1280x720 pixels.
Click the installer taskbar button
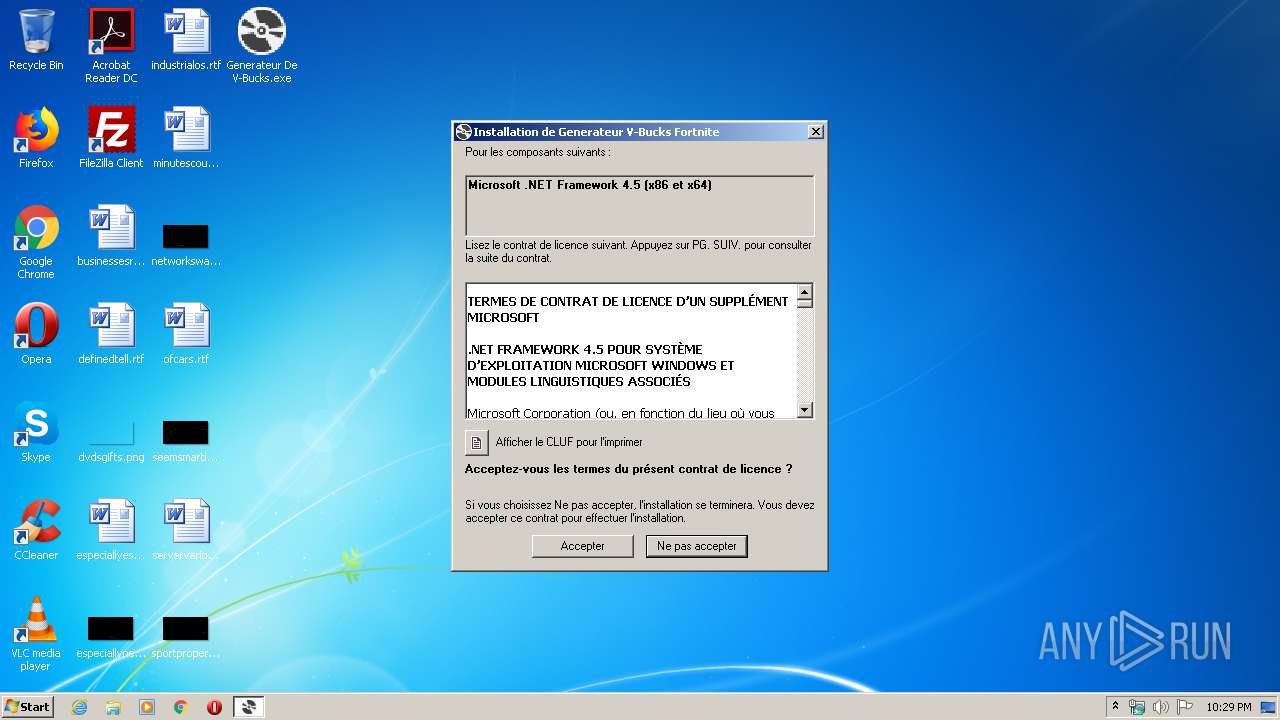(x=249, y=707)
